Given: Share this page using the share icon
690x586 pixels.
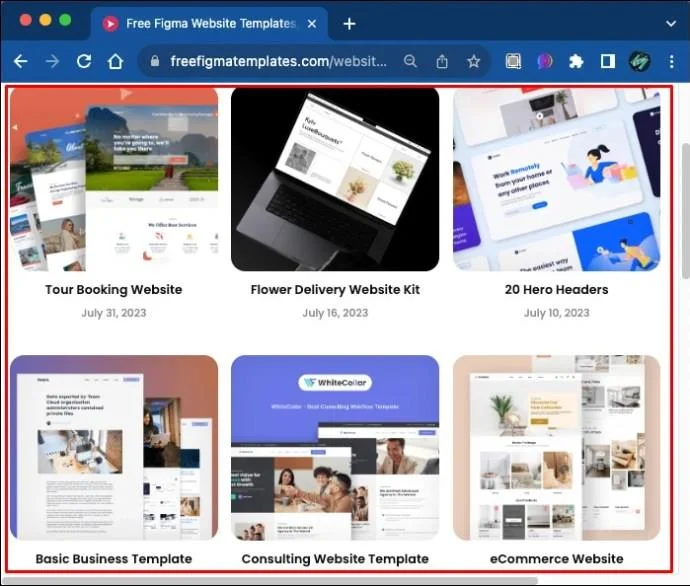Looking at the screenshot, I should [442, 61].
